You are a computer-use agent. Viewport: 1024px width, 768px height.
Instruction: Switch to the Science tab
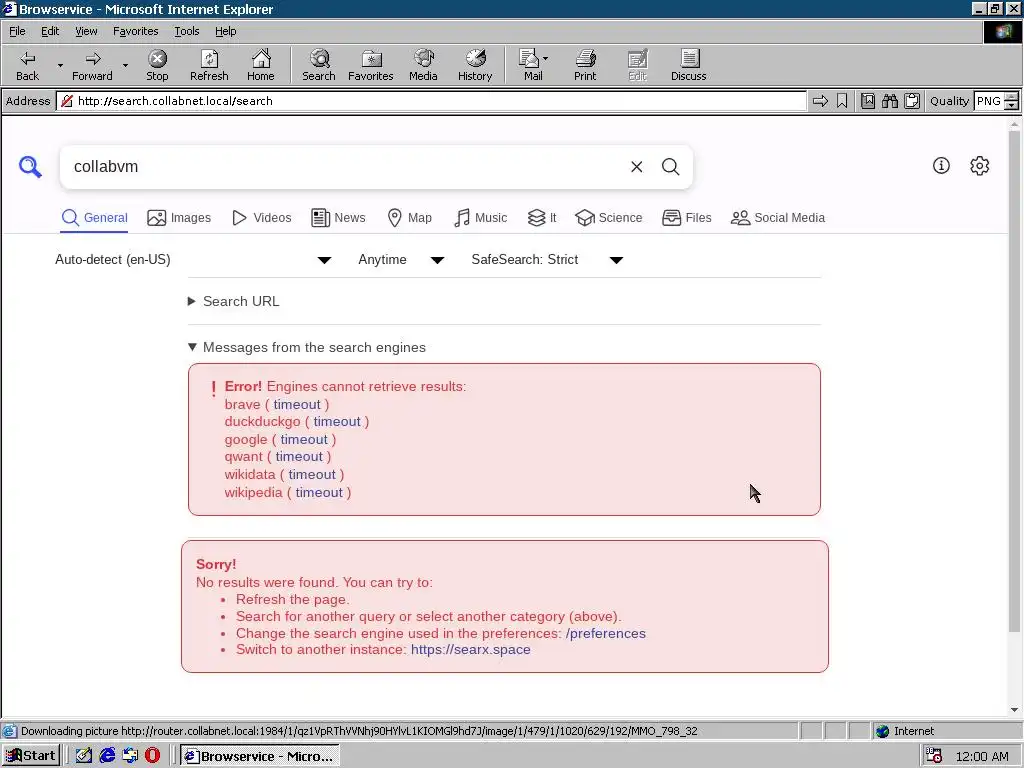click(x=608, y=217)
